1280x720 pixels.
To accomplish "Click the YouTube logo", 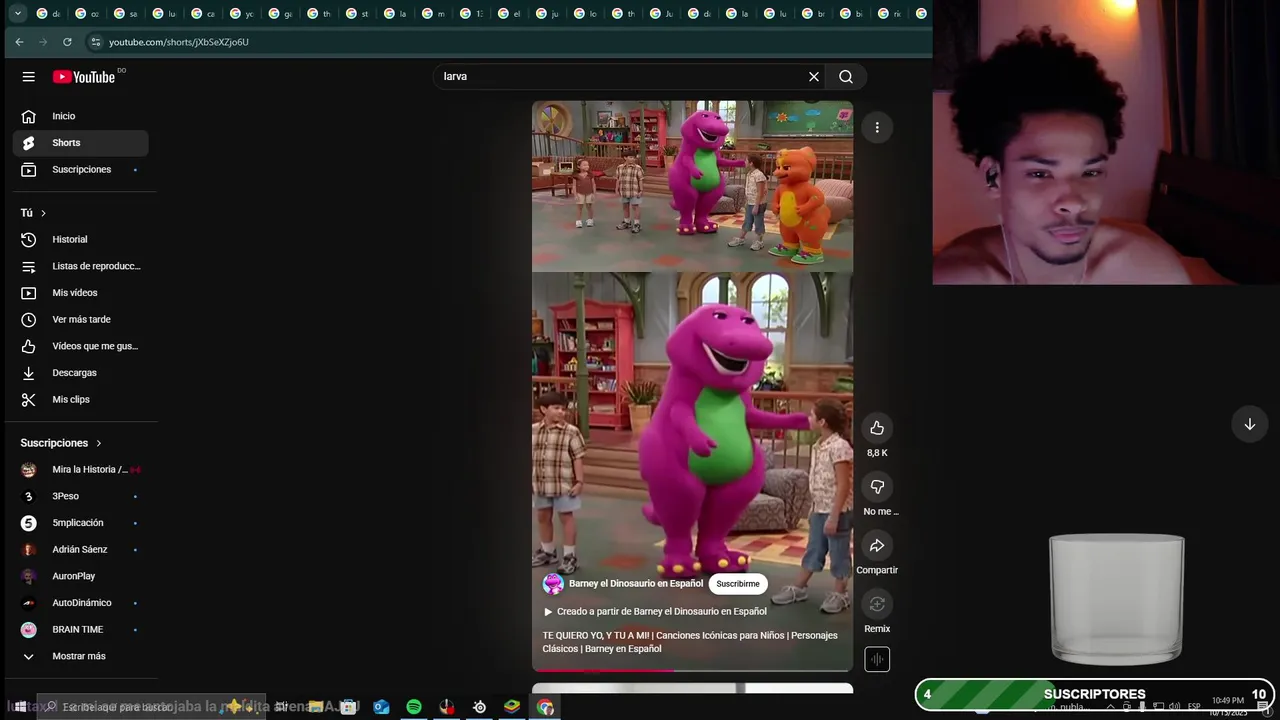I will coord(84,77).
